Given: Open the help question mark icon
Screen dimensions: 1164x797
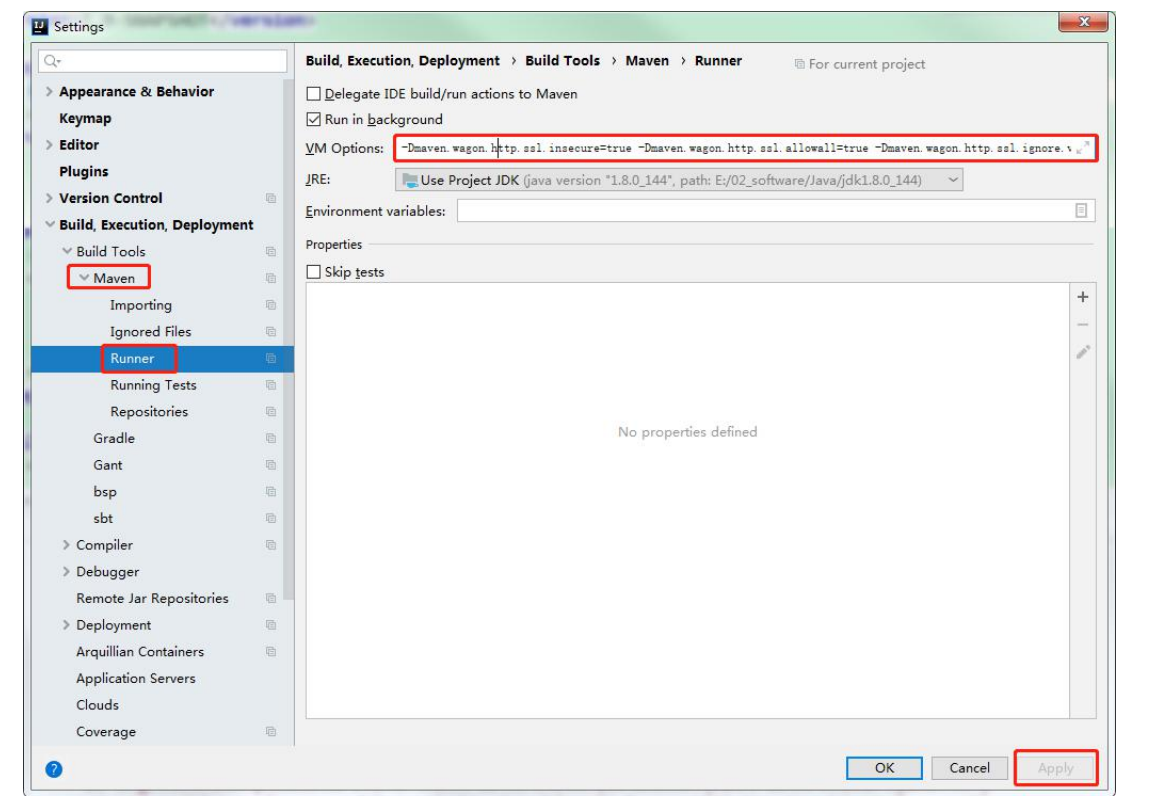Looking at the screenshot, I should 53,769.
